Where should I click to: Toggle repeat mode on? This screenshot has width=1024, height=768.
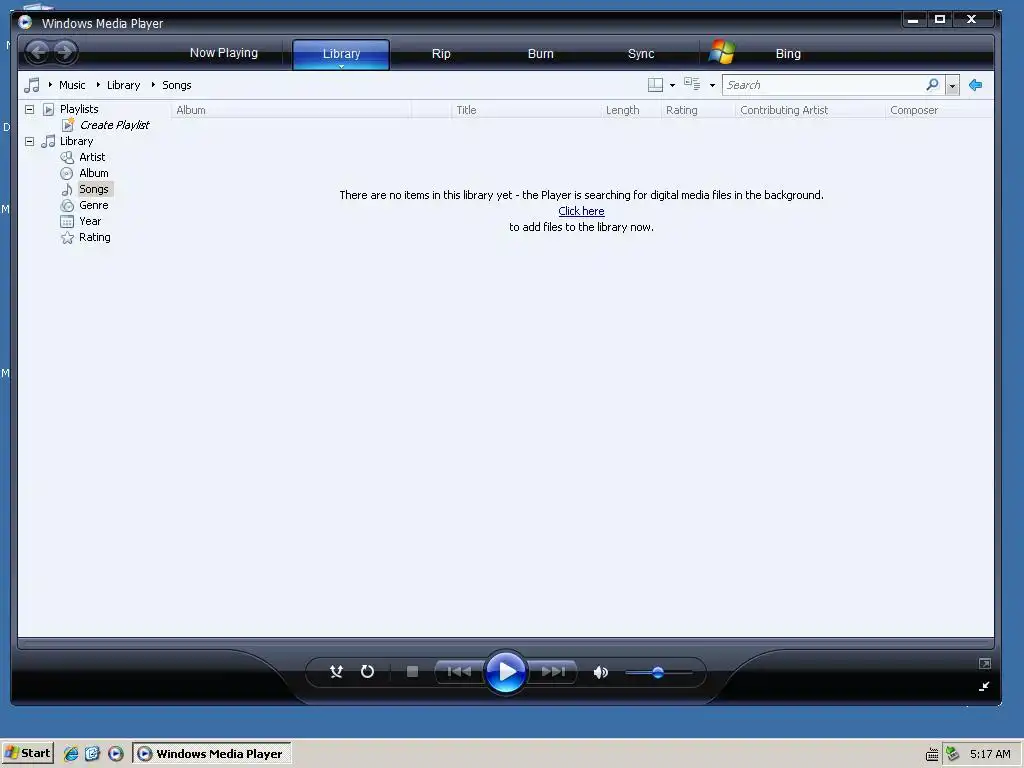coord(367,671)
